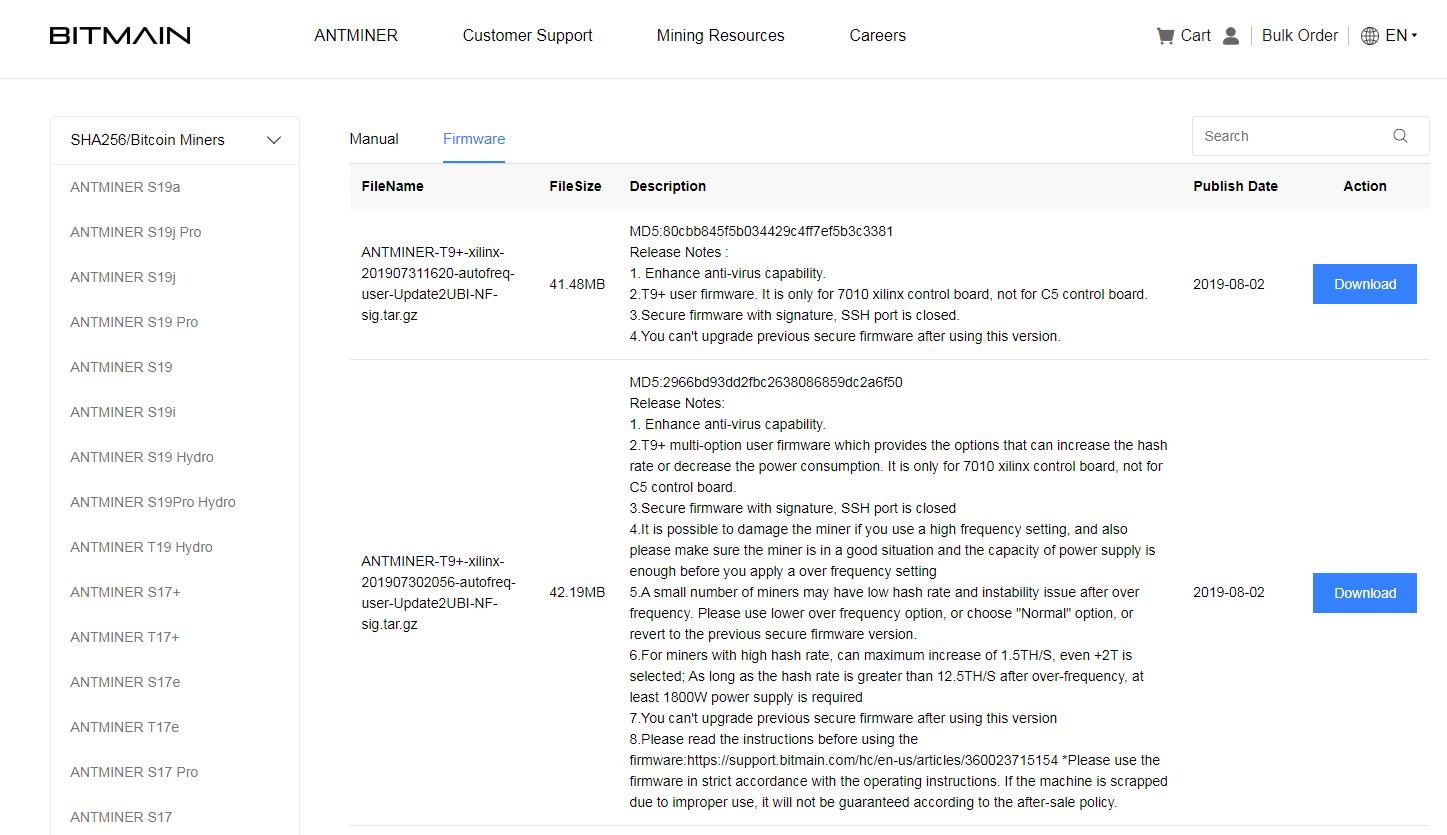The width and height of the screenshot is (1447, 835).
Task: Open the Careers menu
Action: [877, 35]
